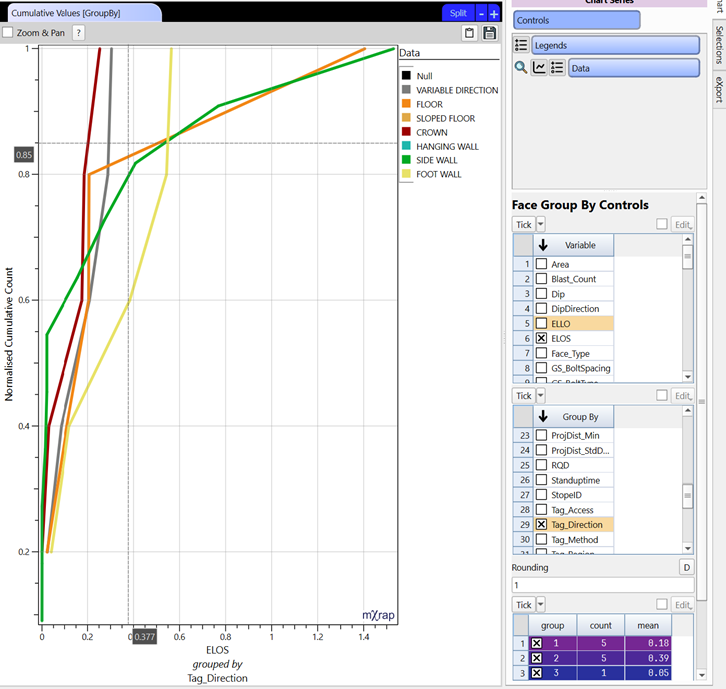Toggle Edit checkbox above Group By table
Screen dimensions: 726x689
pyautogui.click(x=662, y=395)
